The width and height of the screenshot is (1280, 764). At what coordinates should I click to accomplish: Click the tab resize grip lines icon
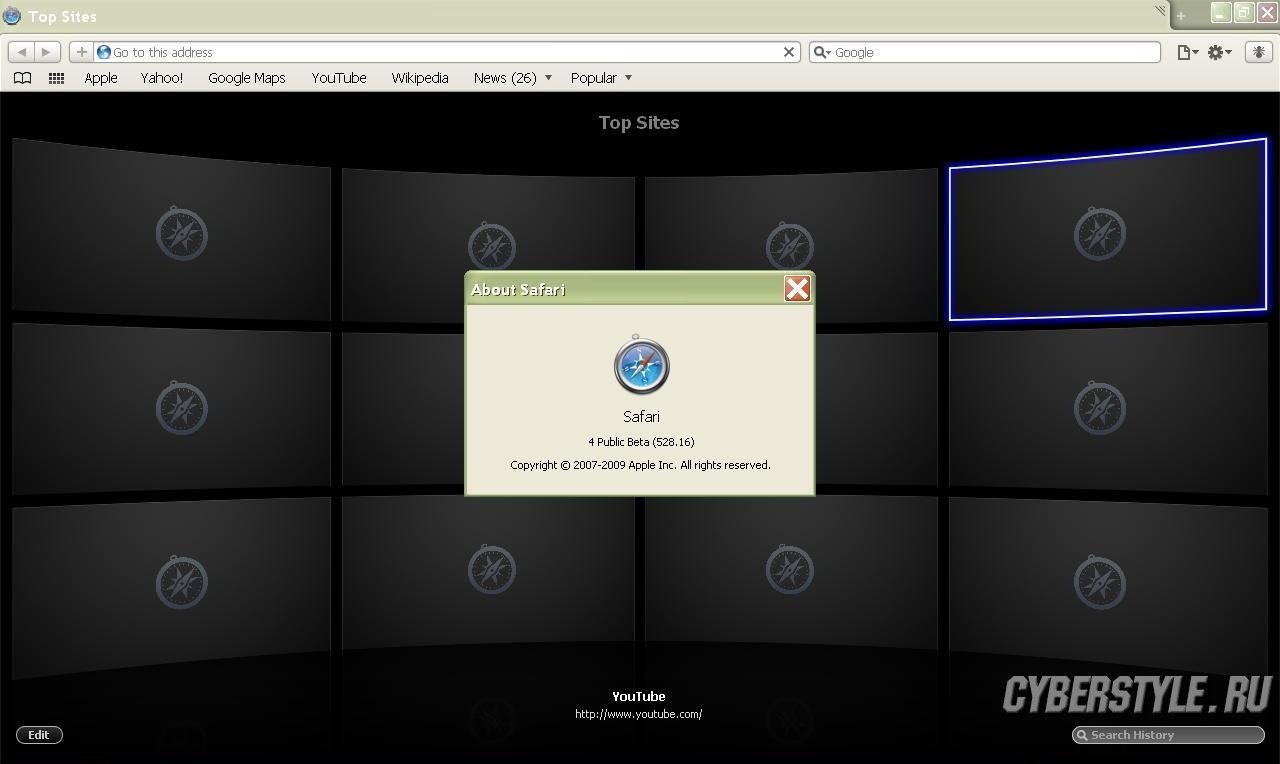point(1160,11)
